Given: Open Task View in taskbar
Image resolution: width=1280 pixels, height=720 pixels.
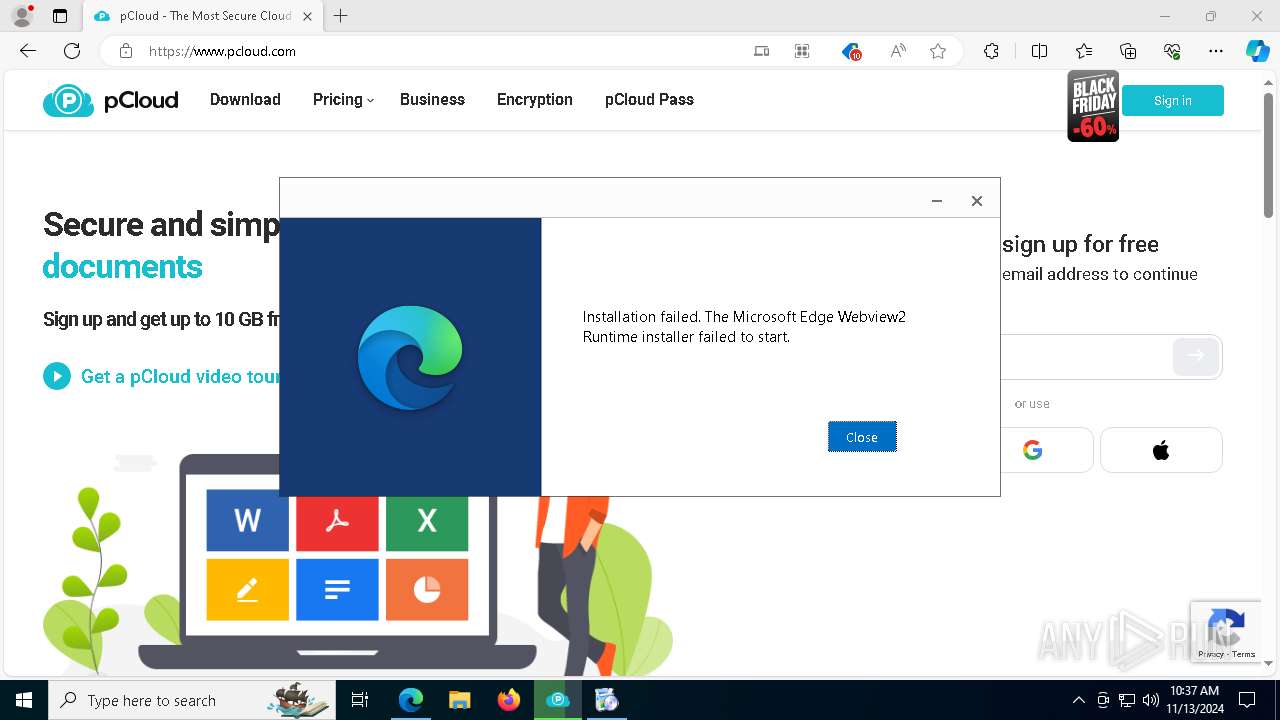Looking at the screenshot, I should [x=360, y=700].
